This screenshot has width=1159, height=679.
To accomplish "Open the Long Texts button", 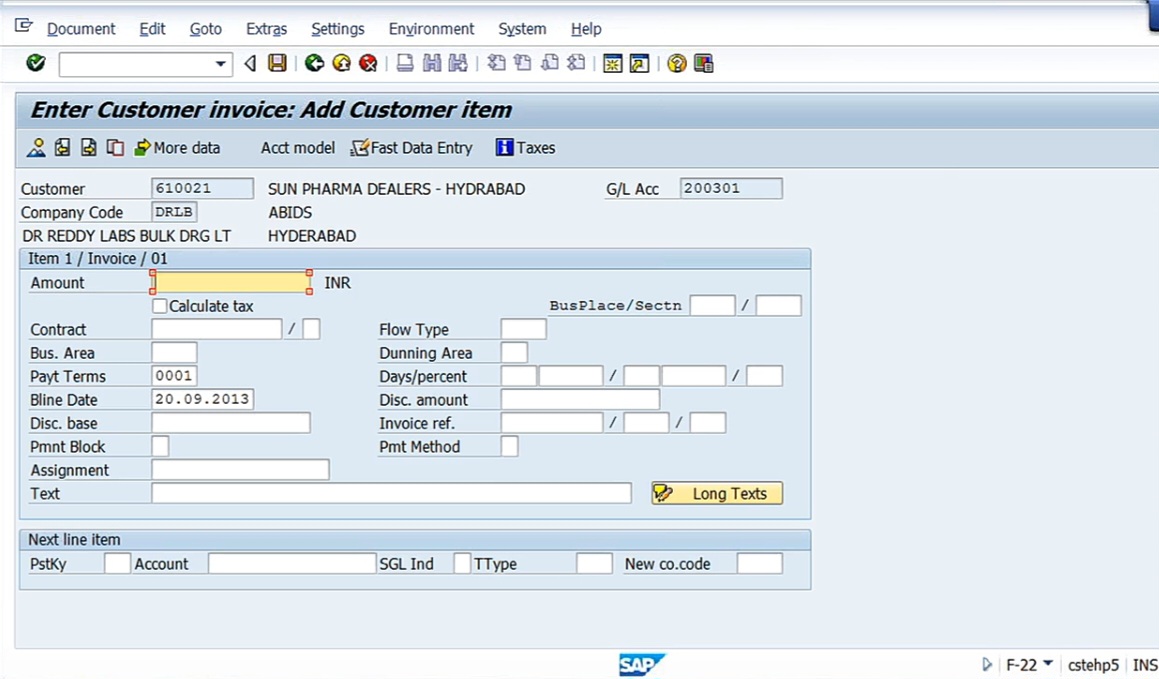I will coord(717,494).
